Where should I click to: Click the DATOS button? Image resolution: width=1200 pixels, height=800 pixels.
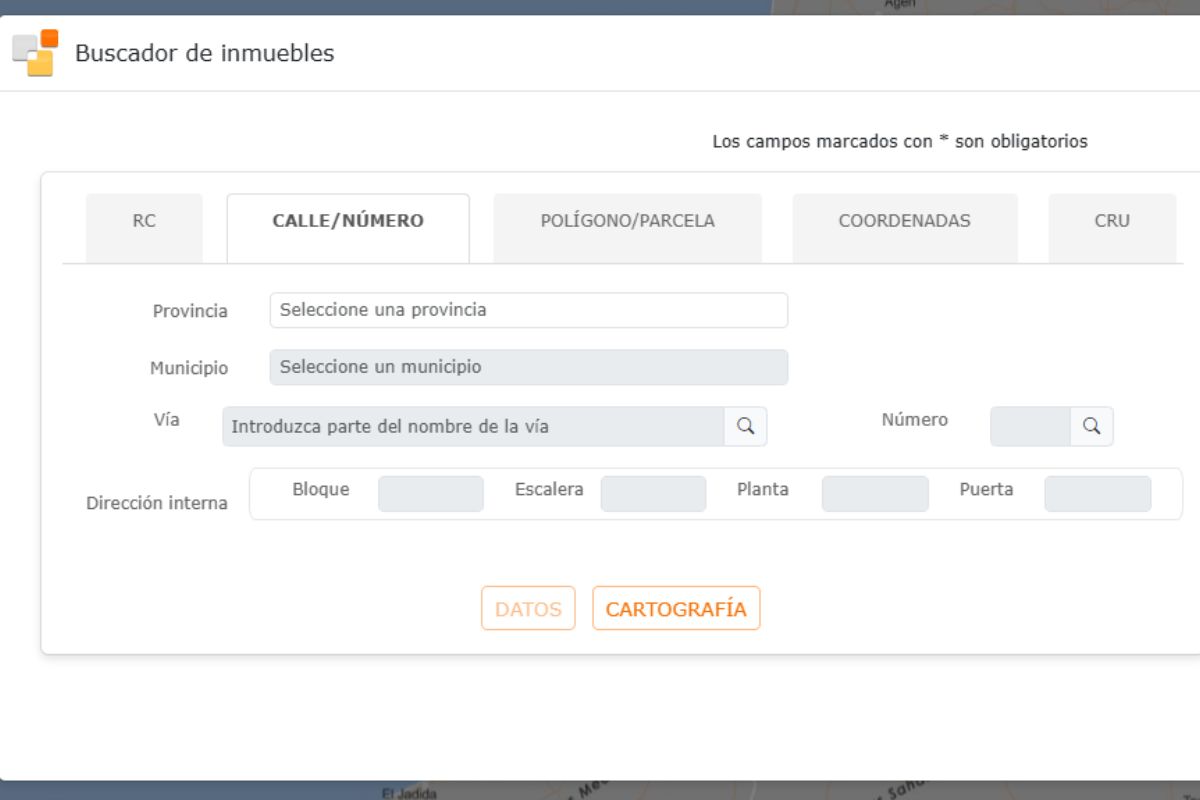click(x=528, y=608)
